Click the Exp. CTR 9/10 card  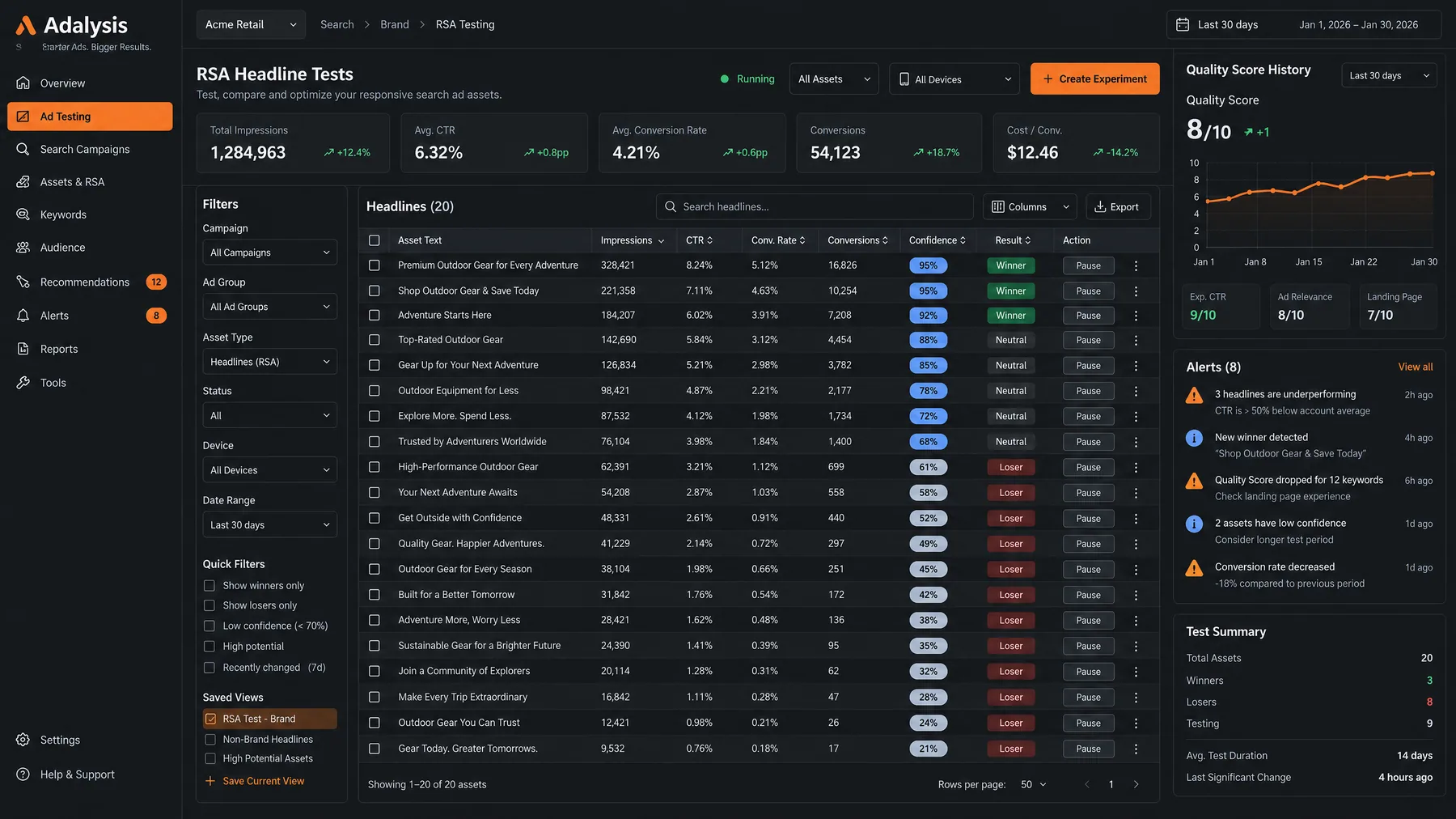pos(1220,306)
